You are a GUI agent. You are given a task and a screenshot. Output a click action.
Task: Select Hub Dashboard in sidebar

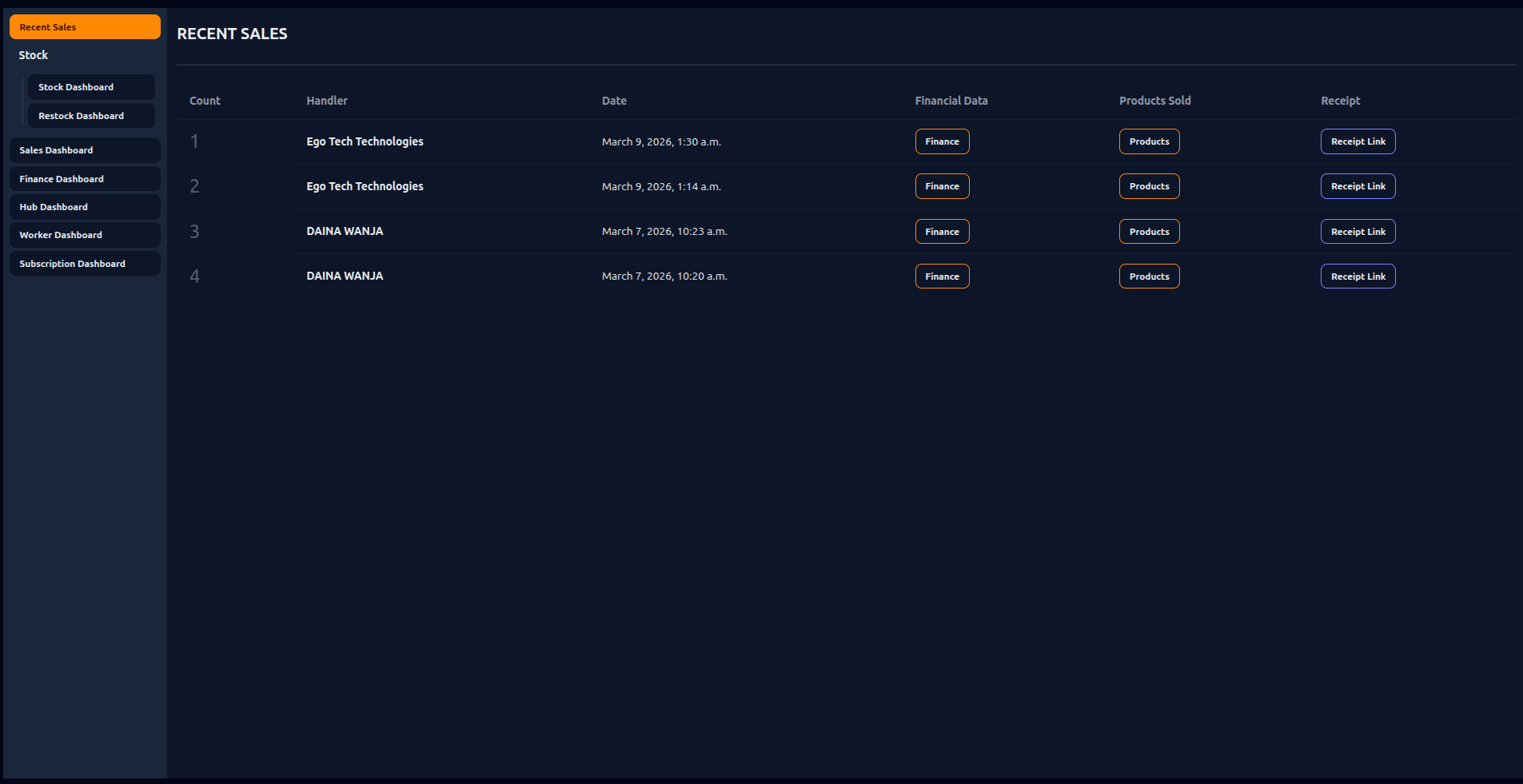pos(85,207)
